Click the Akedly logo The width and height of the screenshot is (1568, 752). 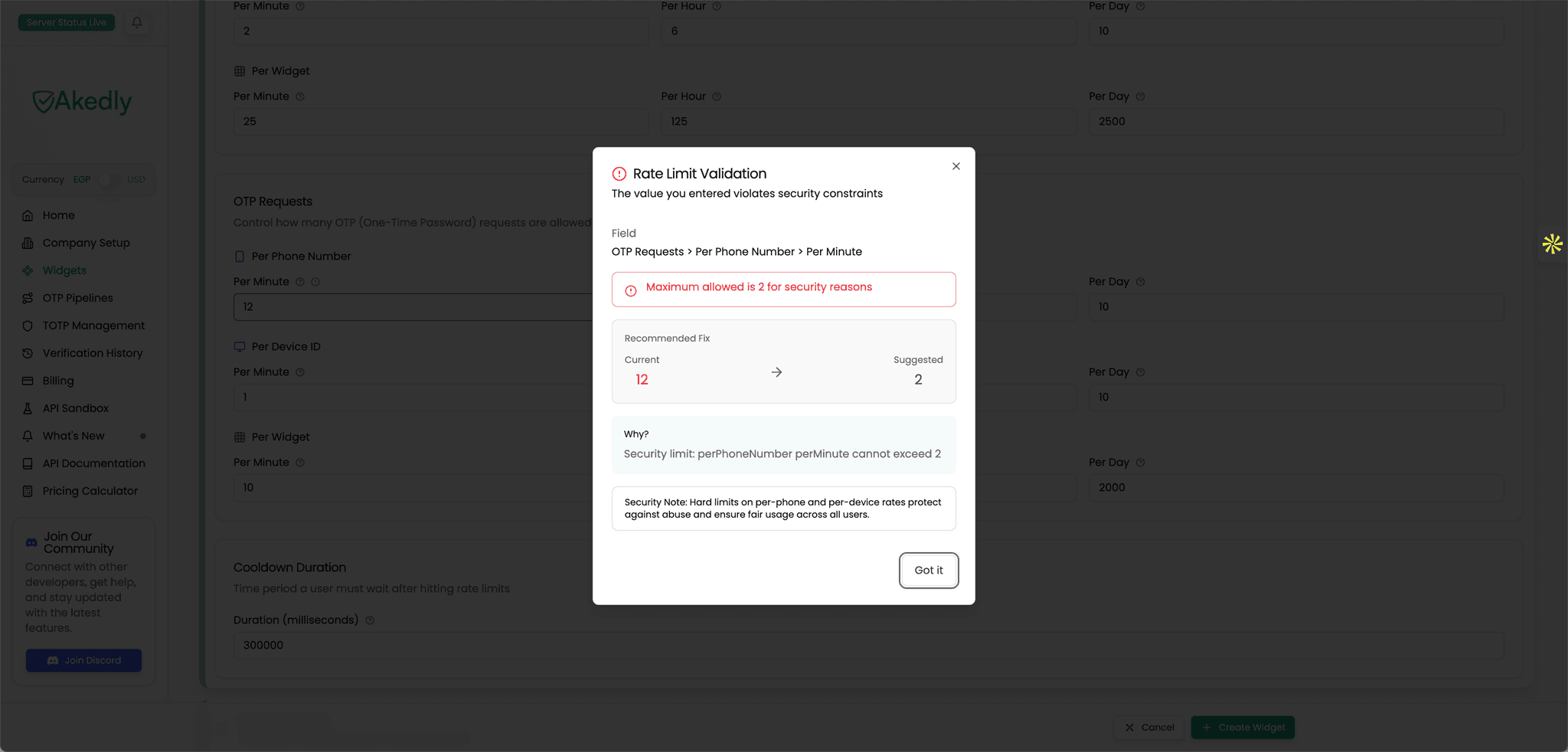pyautogui.click(x=83, y=101)
